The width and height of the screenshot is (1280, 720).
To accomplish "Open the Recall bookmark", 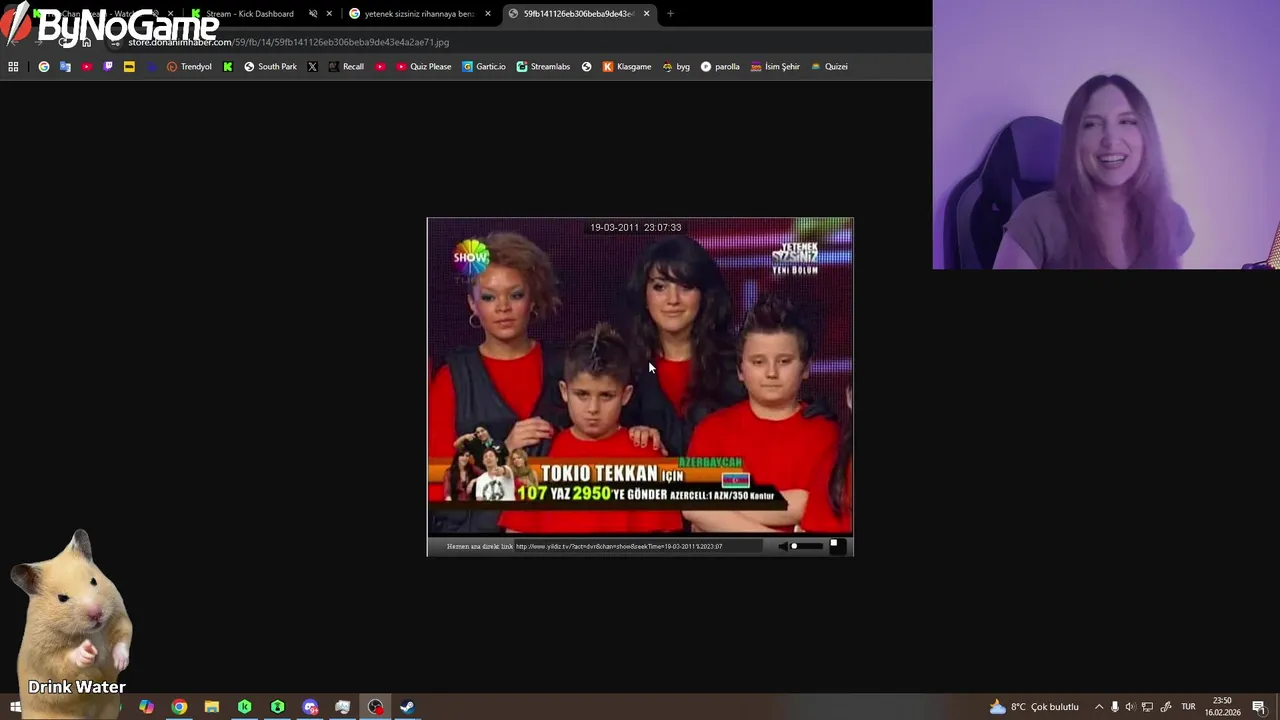I will tap(346, 67).
